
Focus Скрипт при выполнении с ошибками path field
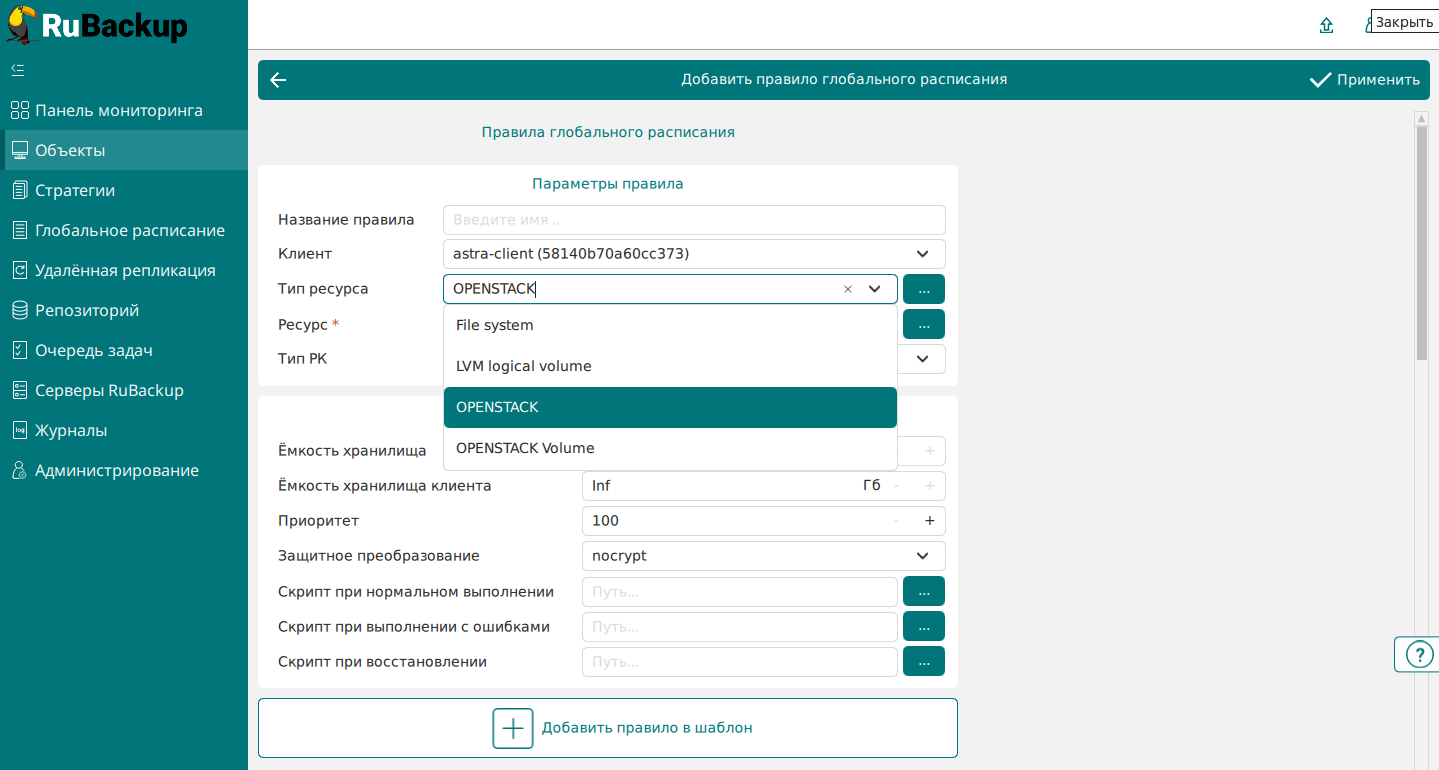tap(740, 627)
